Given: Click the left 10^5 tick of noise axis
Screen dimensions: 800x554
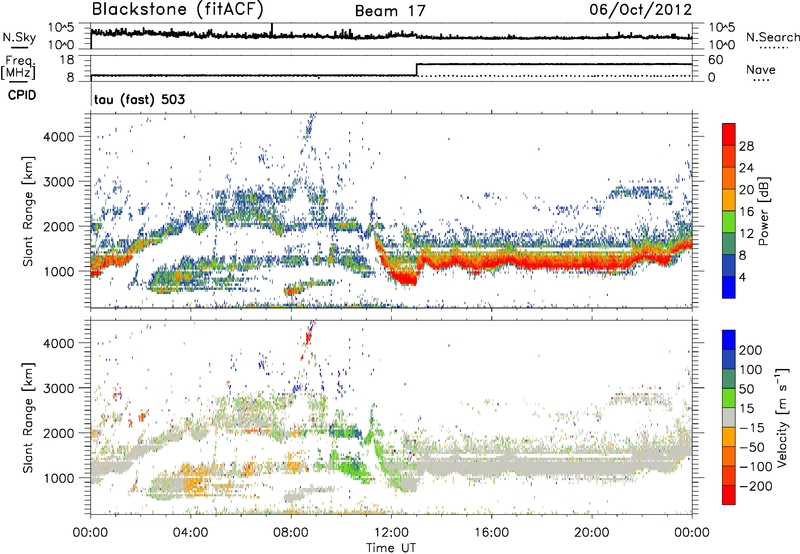Looking at the screenshot, I should 61,27.
